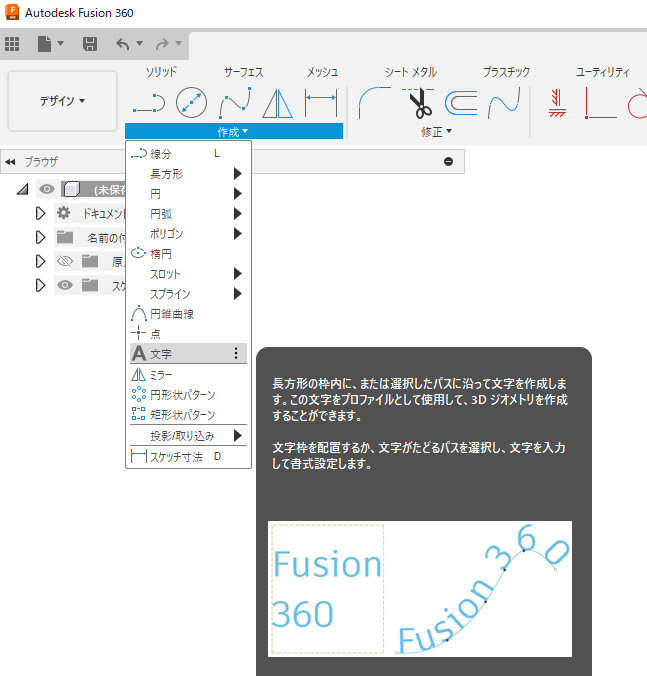Select the Line tool in toolbar
647x676 pixels.
click(x=149, y=103)
